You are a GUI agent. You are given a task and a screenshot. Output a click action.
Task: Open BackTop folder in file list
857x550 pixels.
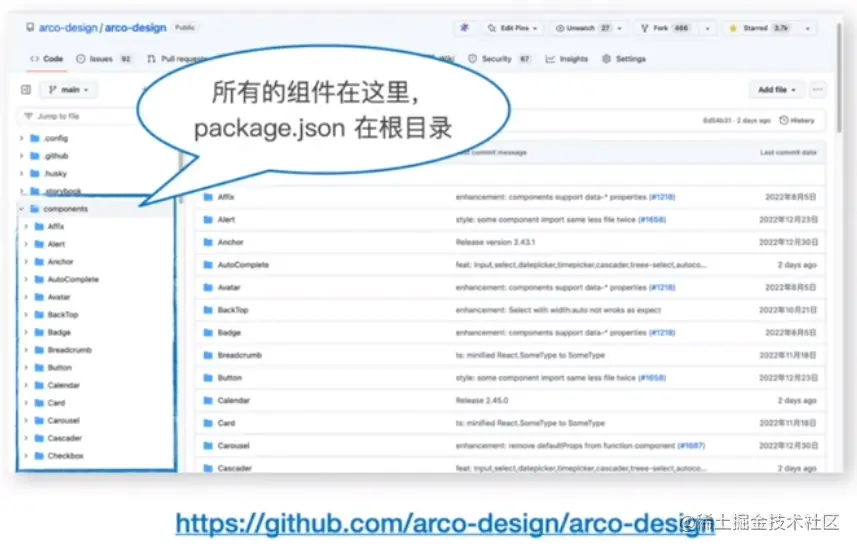click(233, 310)
